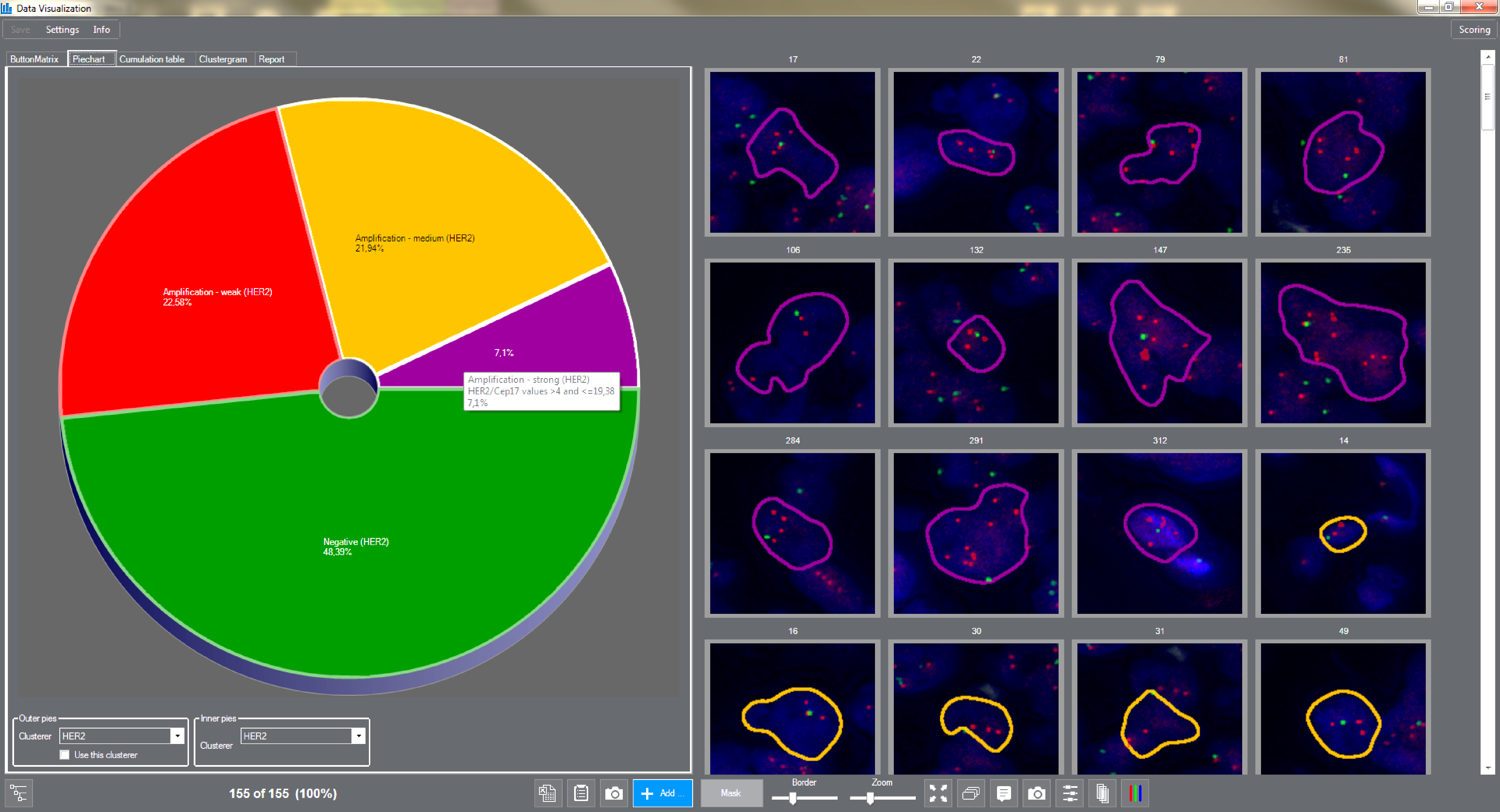
Task: Toggle the Mask button
Action: [731, 793]
